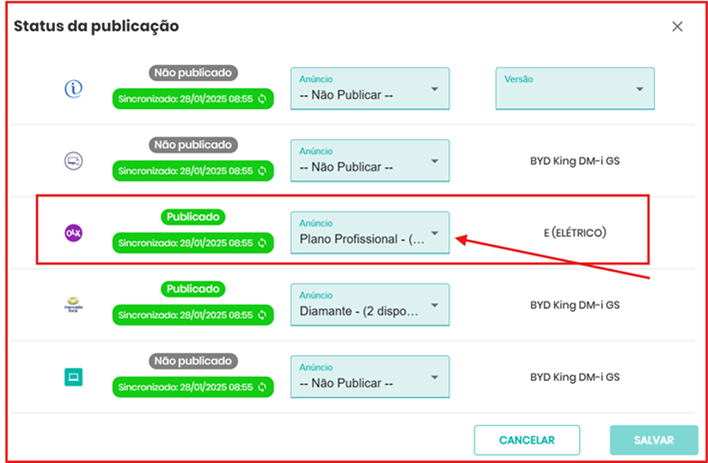Click the sync refresh icon in the OLX row
708x463 pixels.
click(x=262, y=243)
